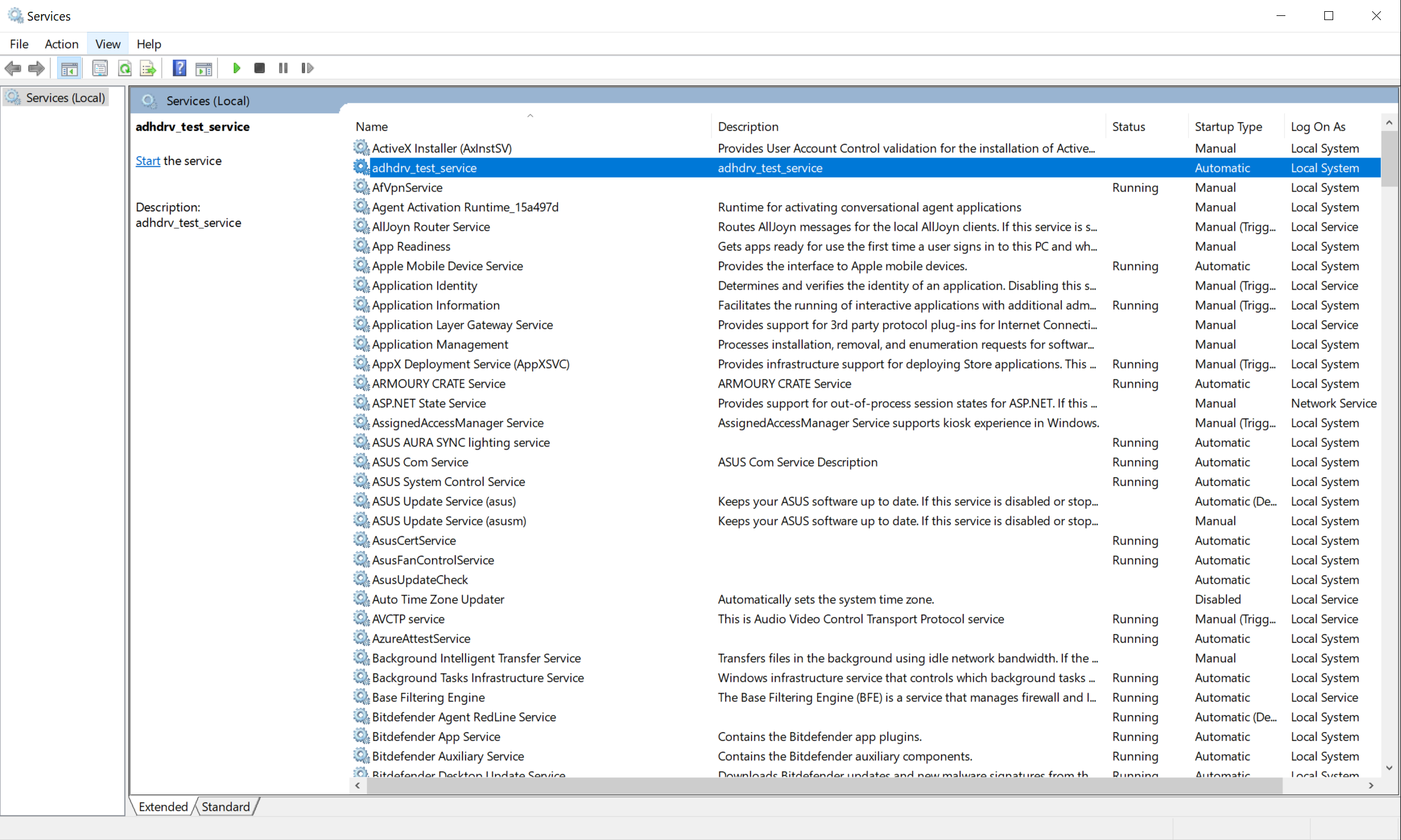The height and width of the screenshot is (840, 1401).
Task: Open the Properties toolbar icon
Action: click(100, 68)
